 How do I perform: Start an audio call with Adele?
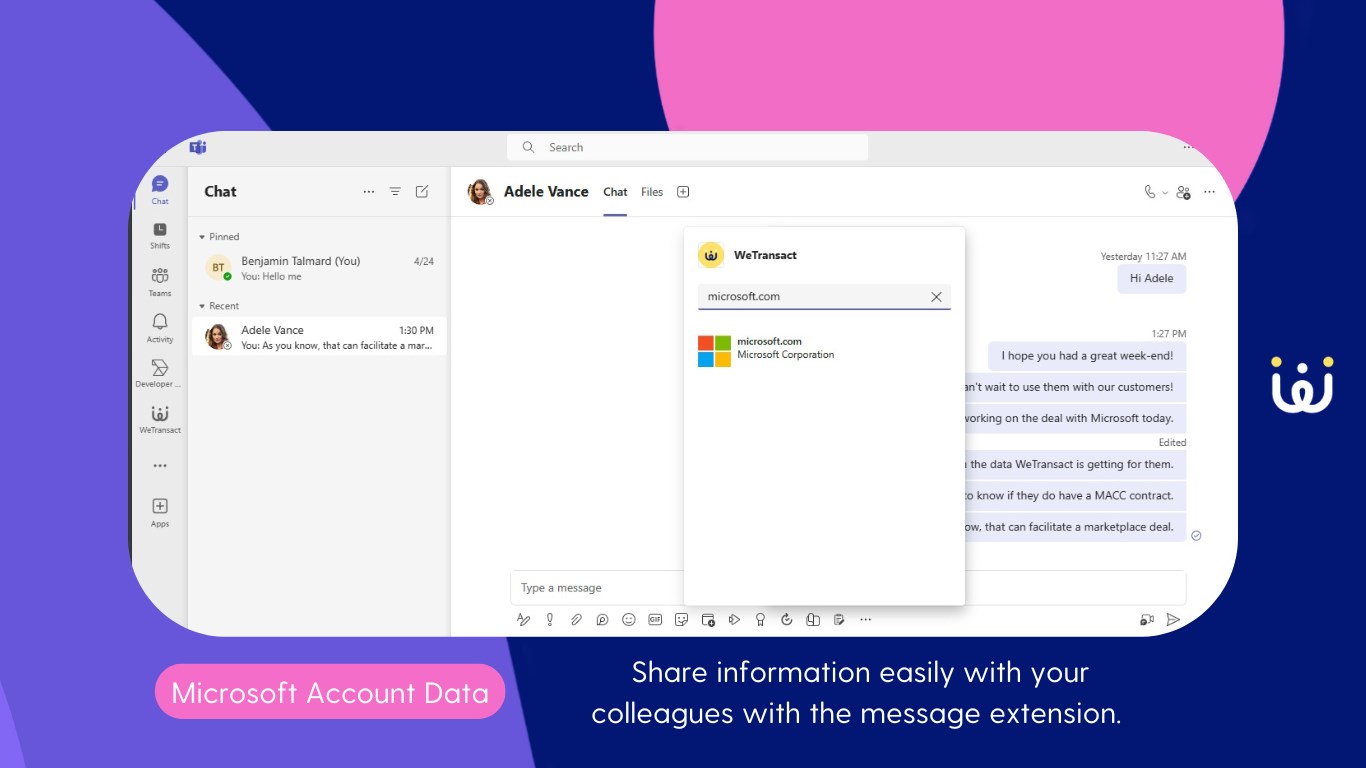tap(1150, 192)
